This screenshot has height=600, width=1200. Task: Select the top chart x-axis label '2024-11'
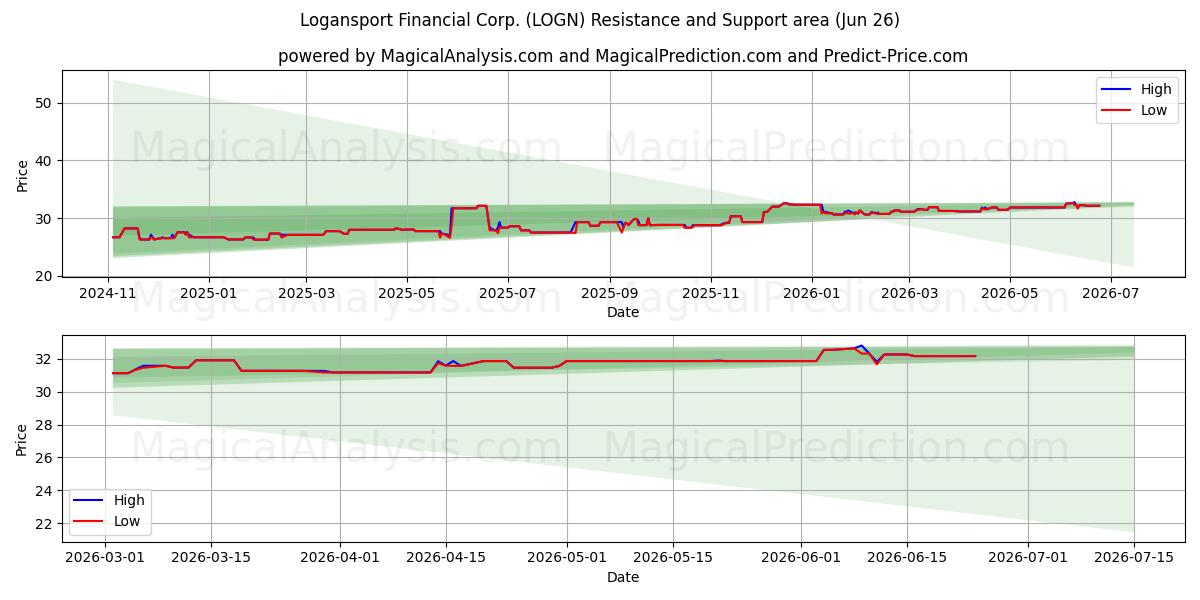(x=108, y=296)
